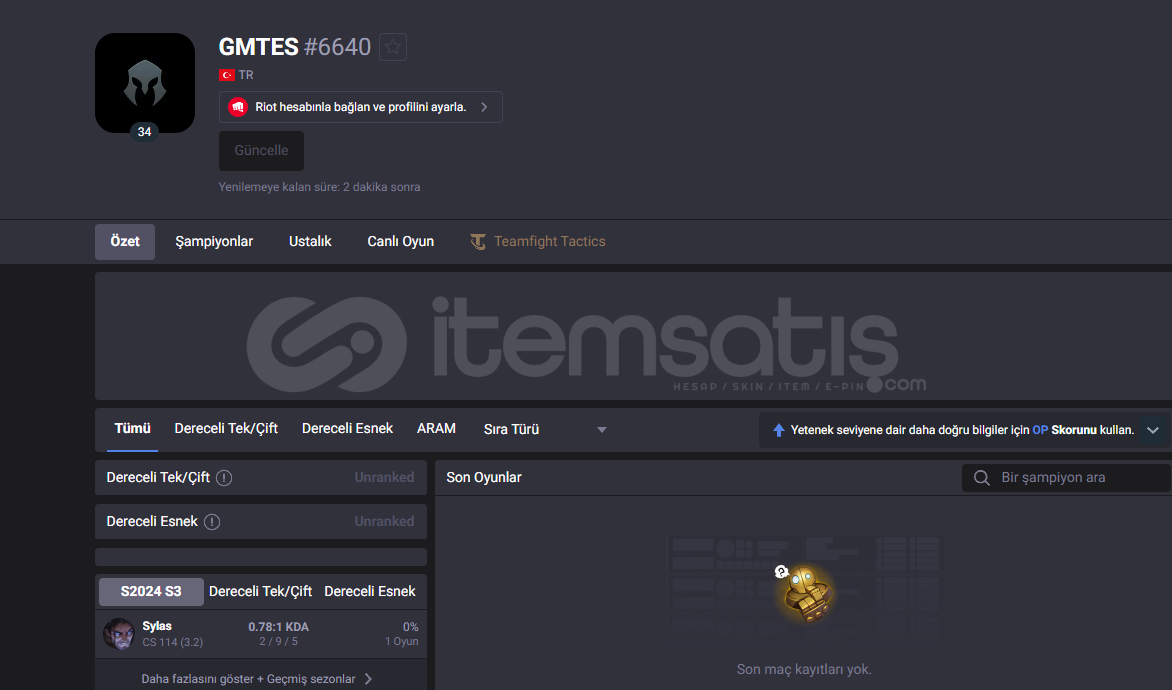The height and width of the screenshot is (690, 1172).
Task: Select season stats Dereceli Esnek tab
Action: 369,591
